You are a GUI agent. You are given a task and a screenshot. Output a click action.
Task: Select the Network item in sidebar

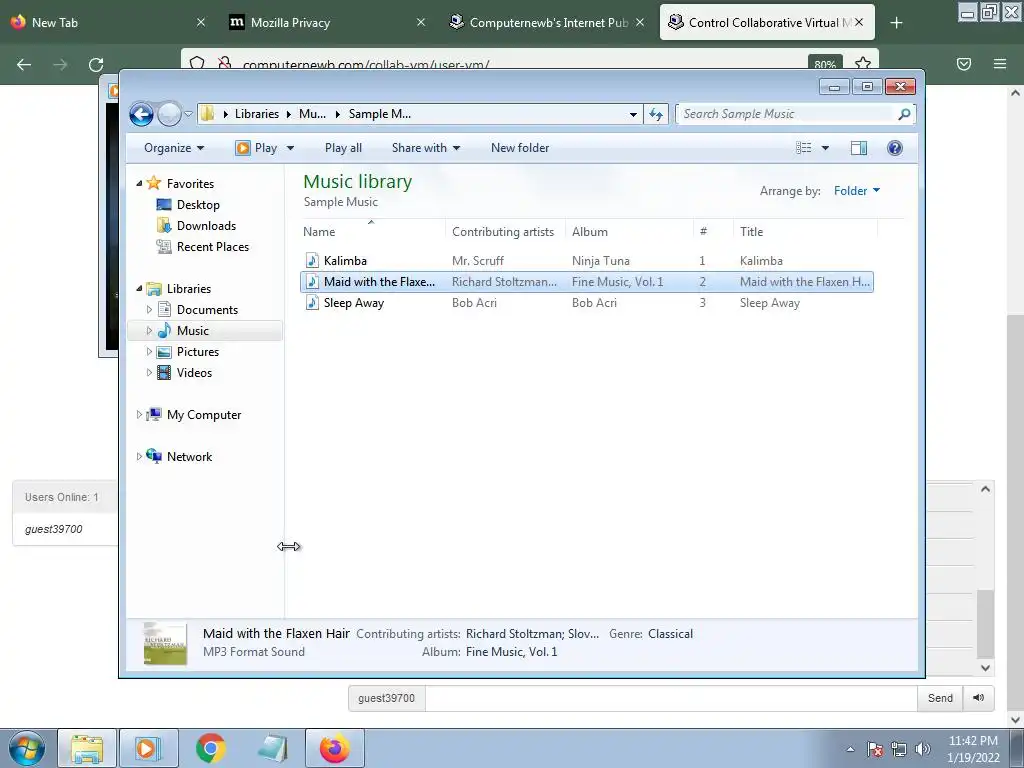coord(189,456)
